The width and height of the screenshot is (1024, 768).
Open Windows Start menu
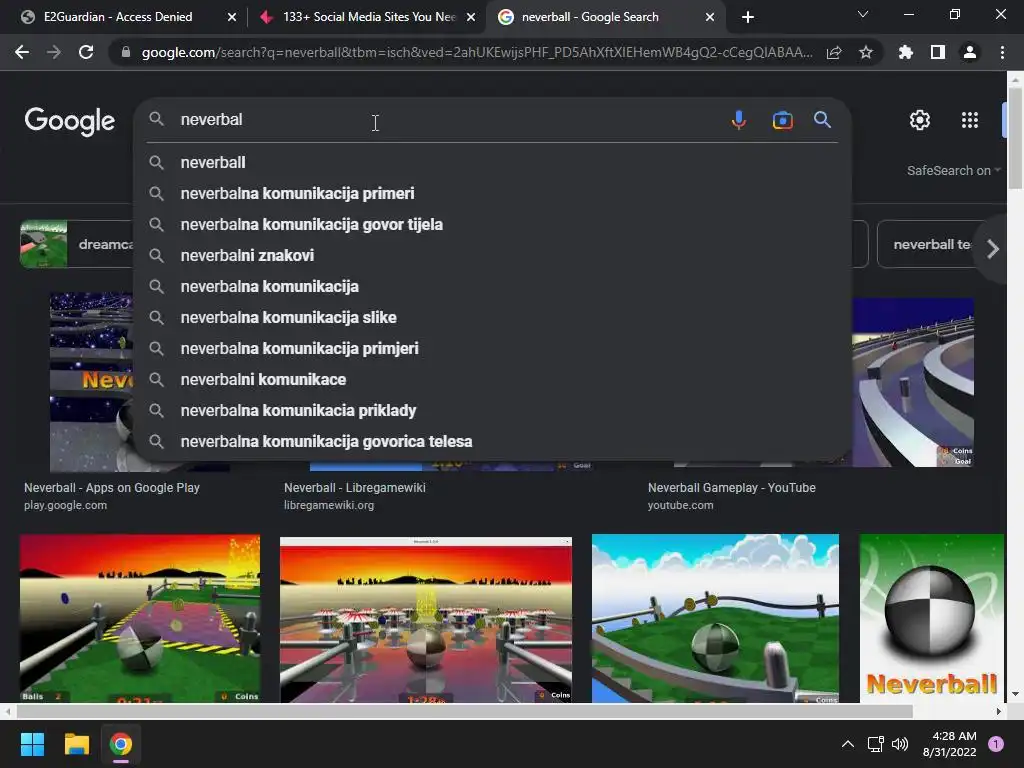pos(32,744)
